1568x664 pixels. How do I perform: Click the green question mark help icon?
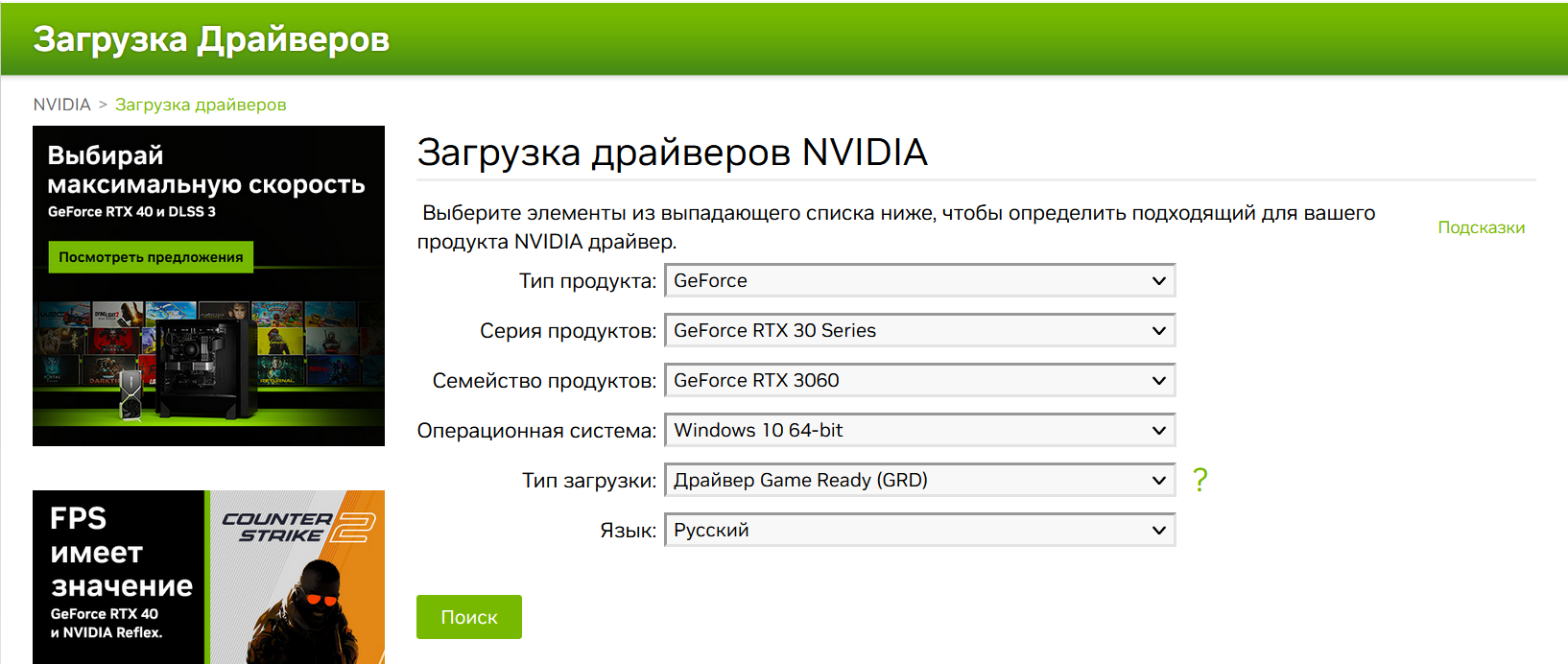coord(1200,480)
